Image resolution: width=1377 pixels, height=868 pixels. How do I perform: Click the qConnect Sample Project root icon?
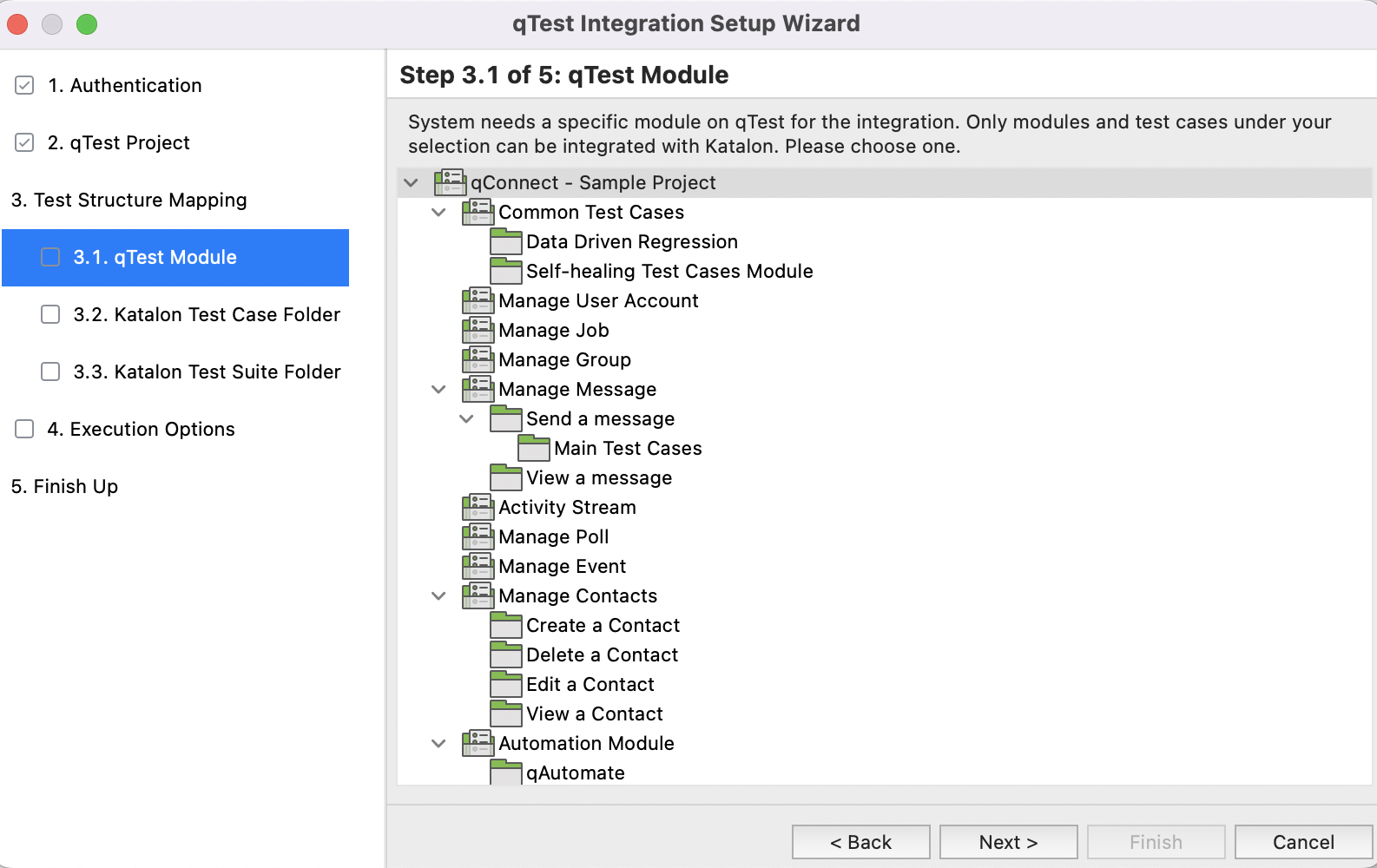[450, 182]
